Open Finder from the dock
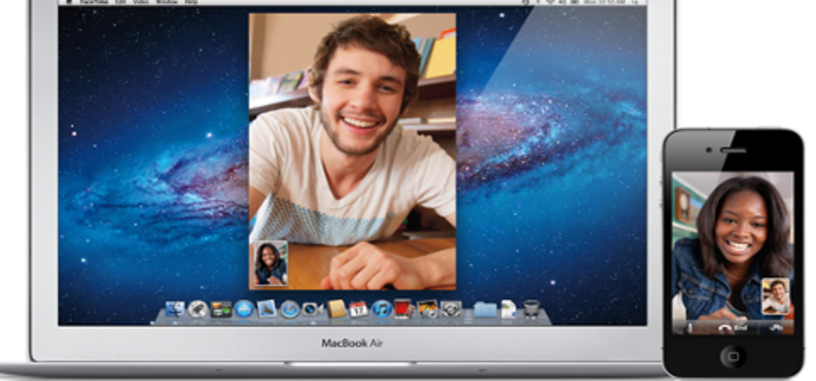 tap(175, 309)
